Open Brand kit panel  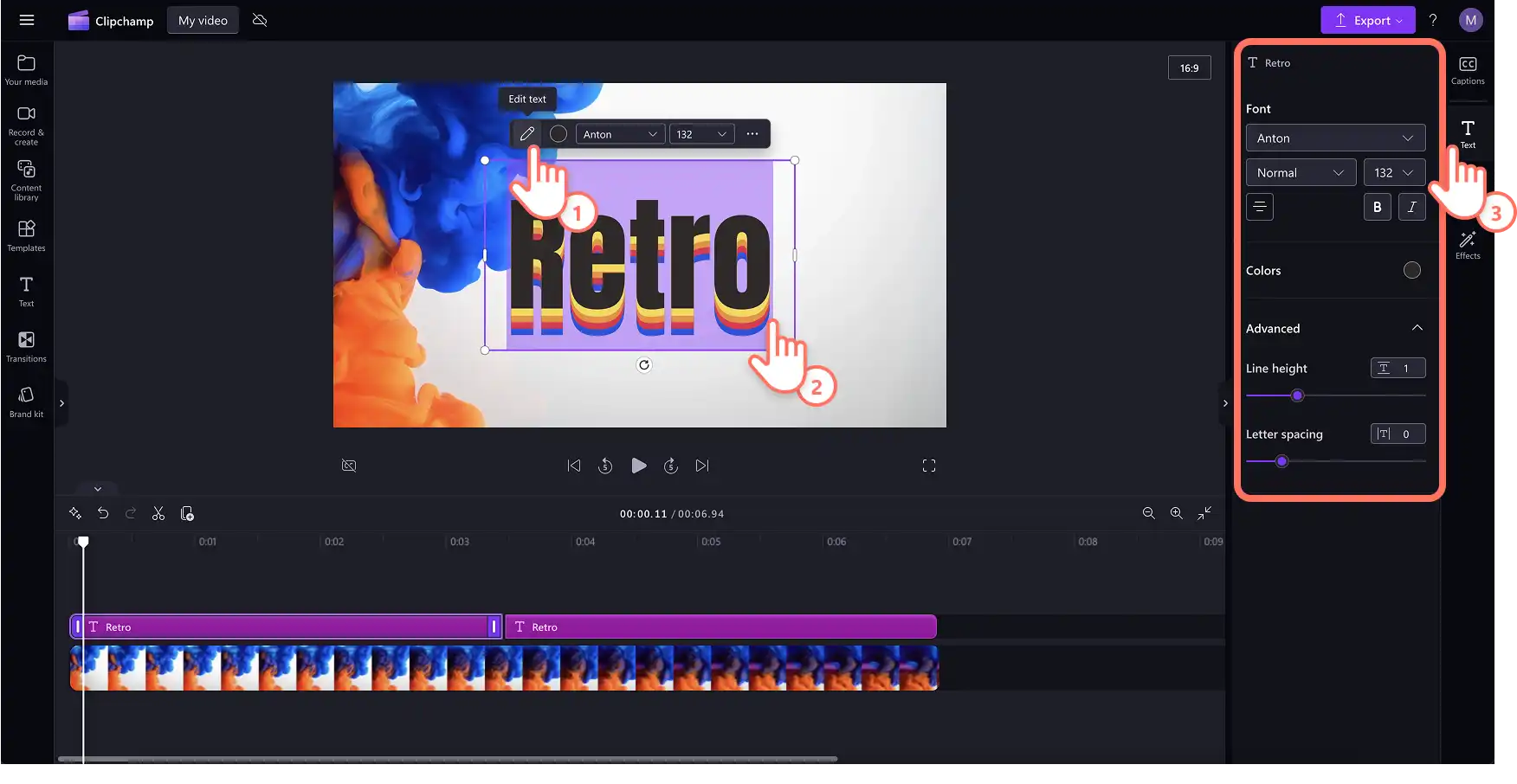pyautogui.click(x=26, y=402)
